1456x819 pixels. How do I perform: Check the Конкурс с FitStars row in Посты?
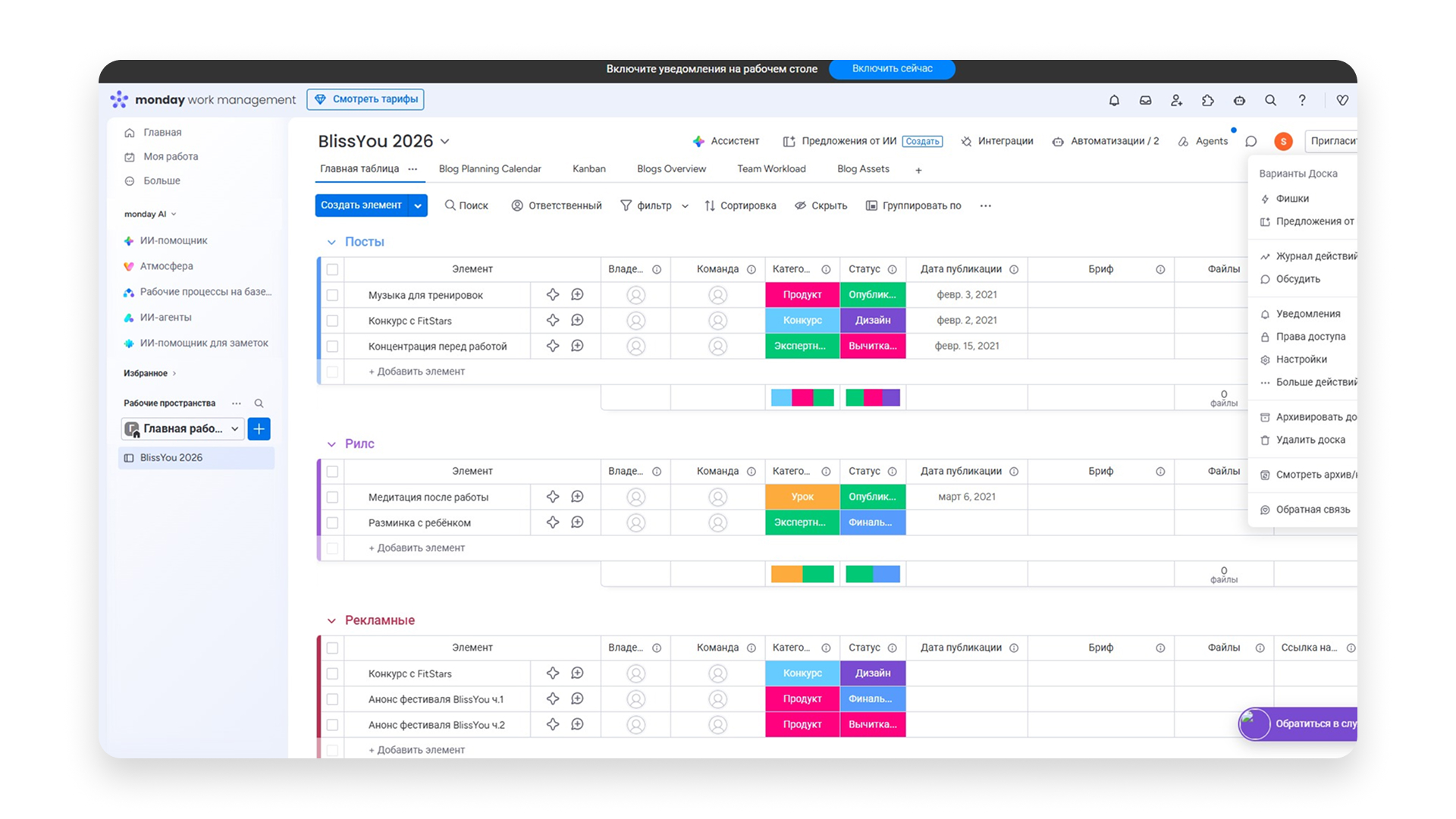coord(332,321)
